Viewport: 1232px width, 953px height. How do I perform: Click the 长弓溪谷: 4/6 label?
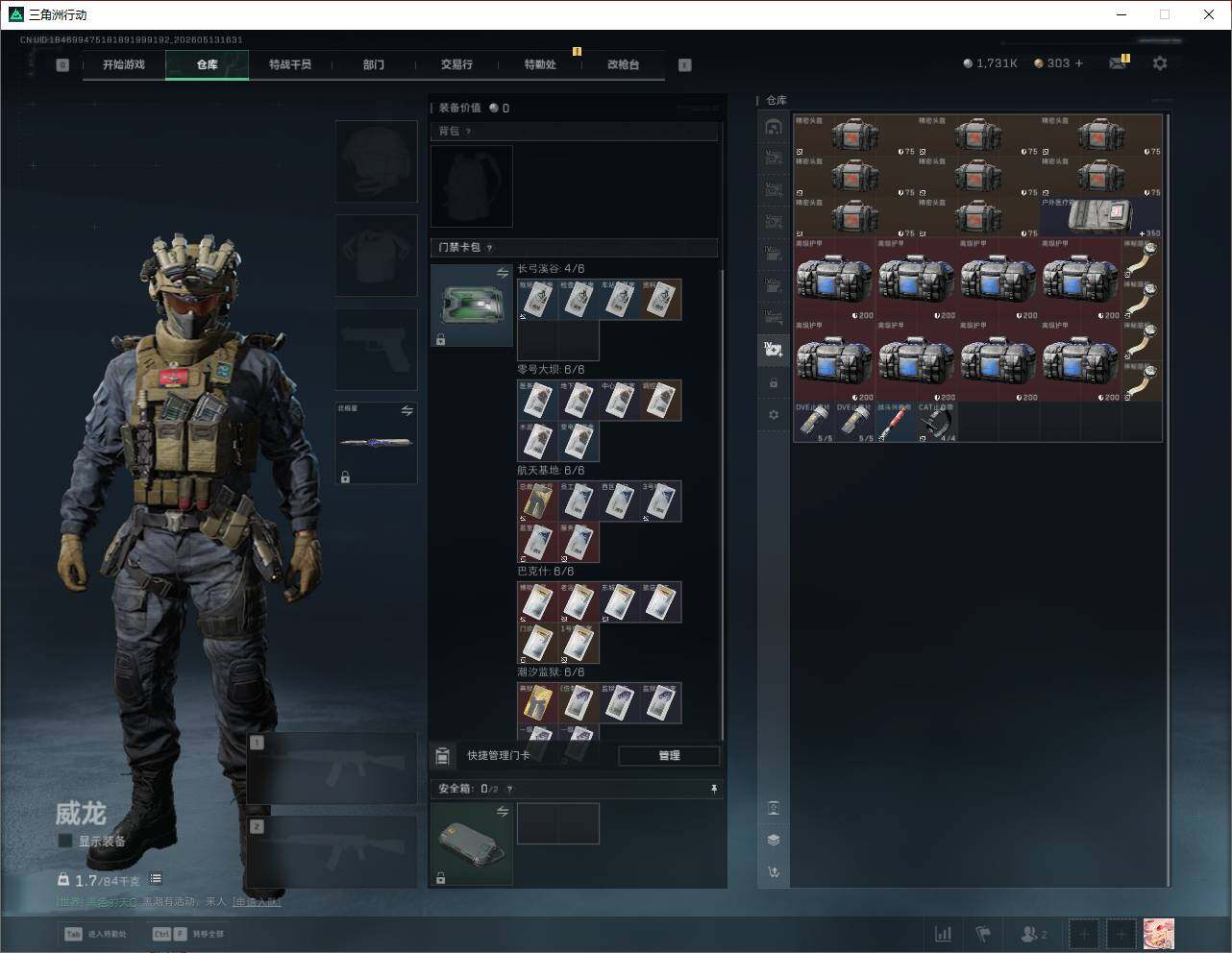click(x=551, y=269)
